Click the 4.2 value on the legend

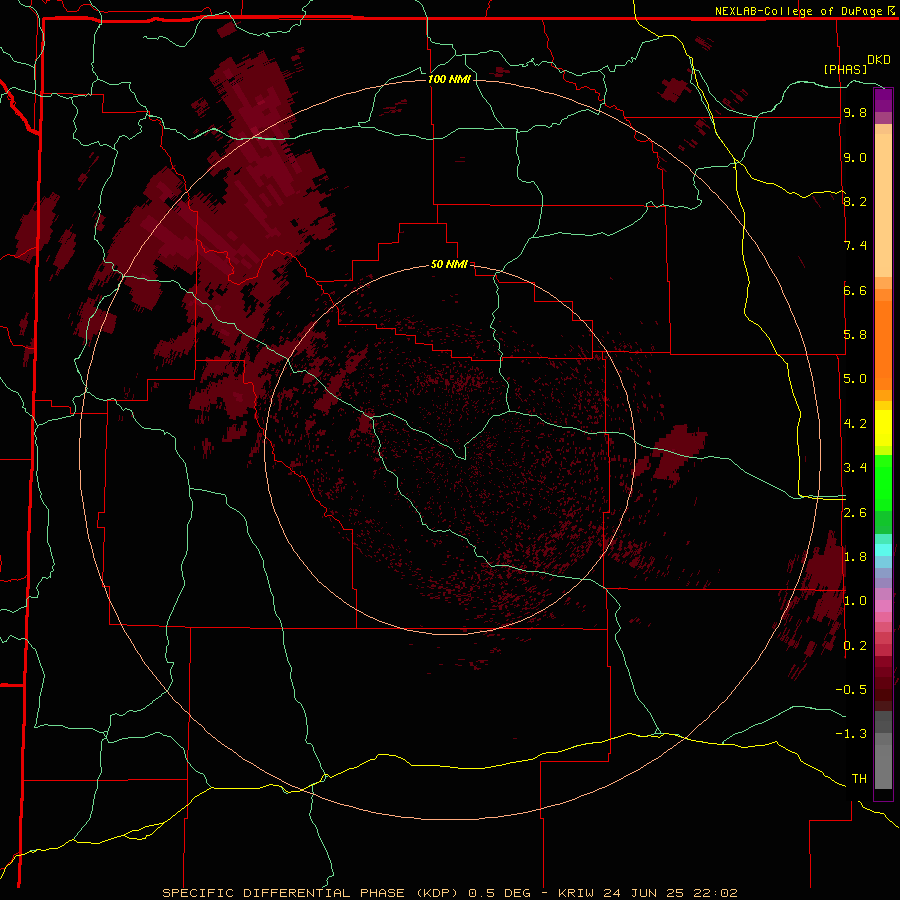click(855, 424)
